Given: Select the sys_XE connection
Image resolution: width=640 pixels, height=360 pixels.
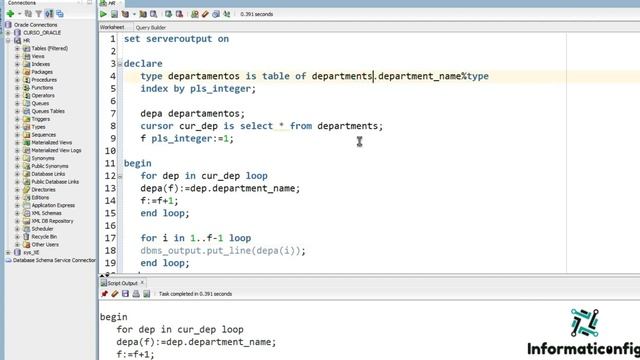Looking at the screenshot, I should pos(31,252).
